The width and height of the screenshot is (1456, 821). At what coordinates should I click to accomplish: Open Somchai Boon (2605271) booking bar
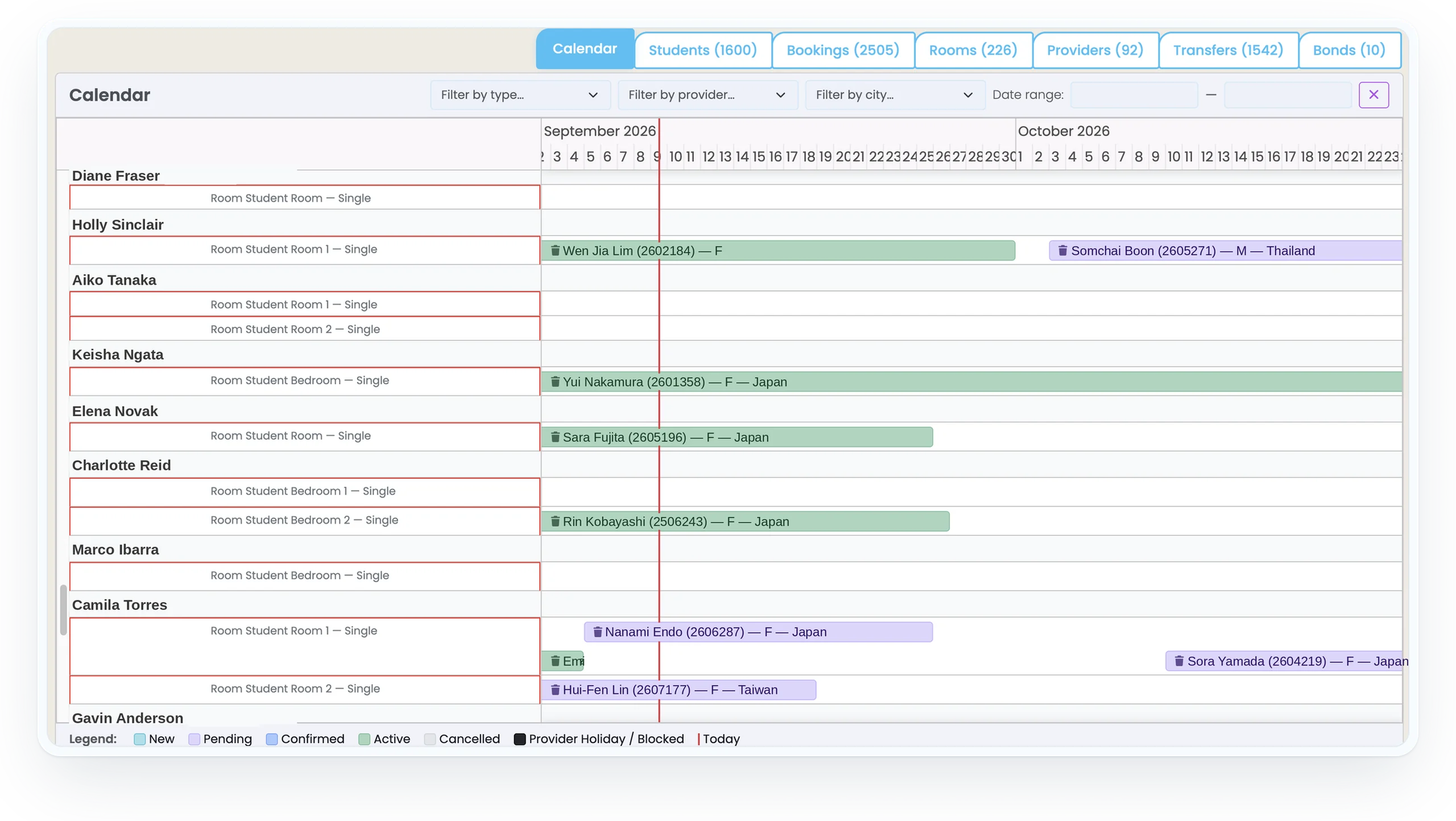1225,251
